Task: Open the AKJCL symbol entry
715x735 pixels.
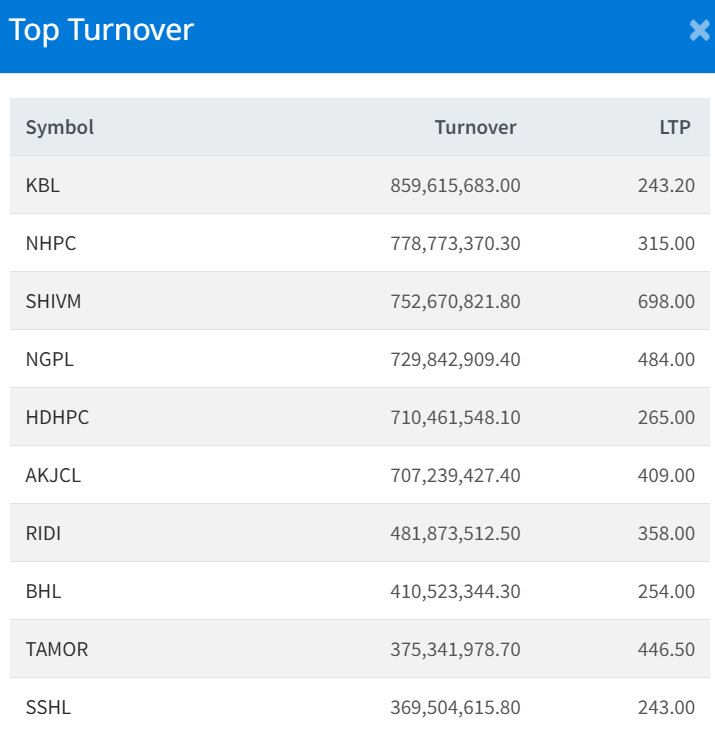Action: point(53,475)
